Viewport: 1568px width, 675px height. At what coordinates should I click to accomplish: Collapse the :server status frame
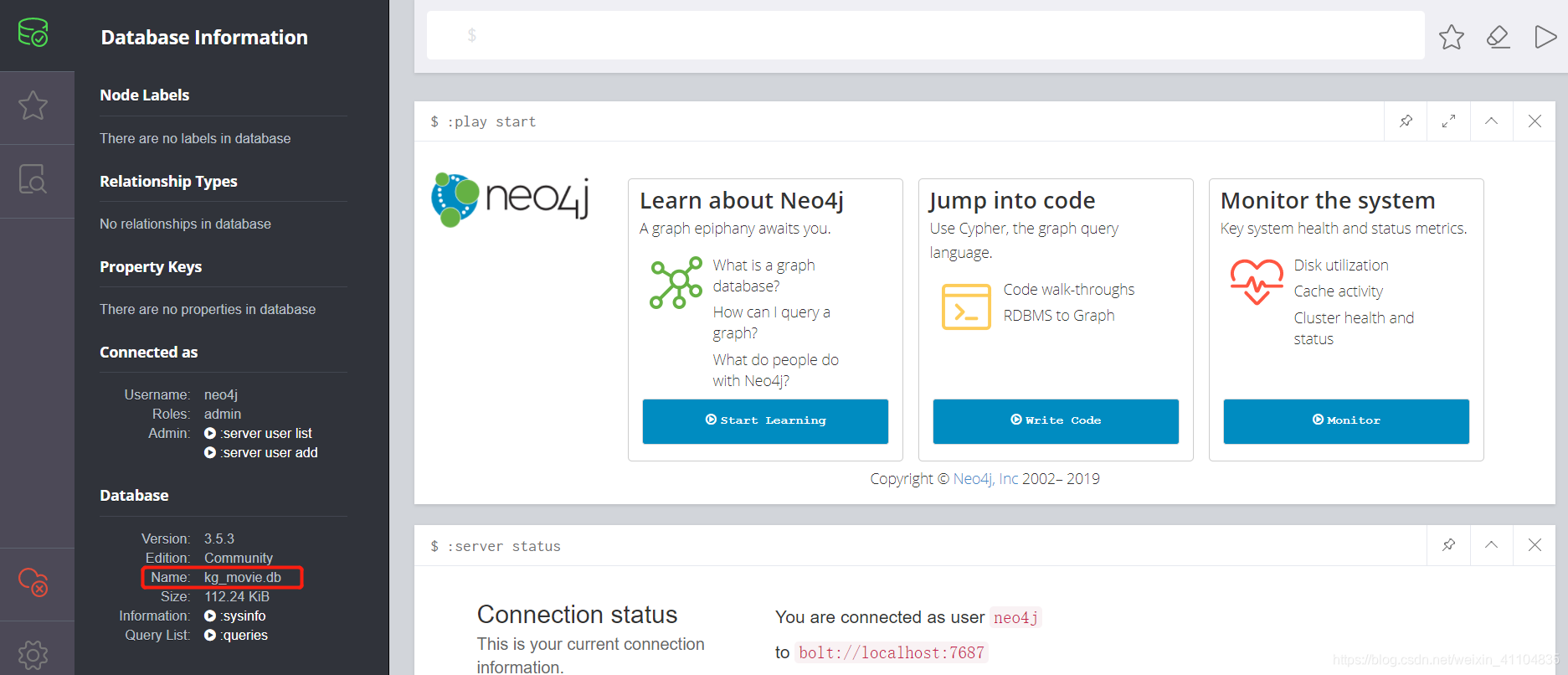1492,545
